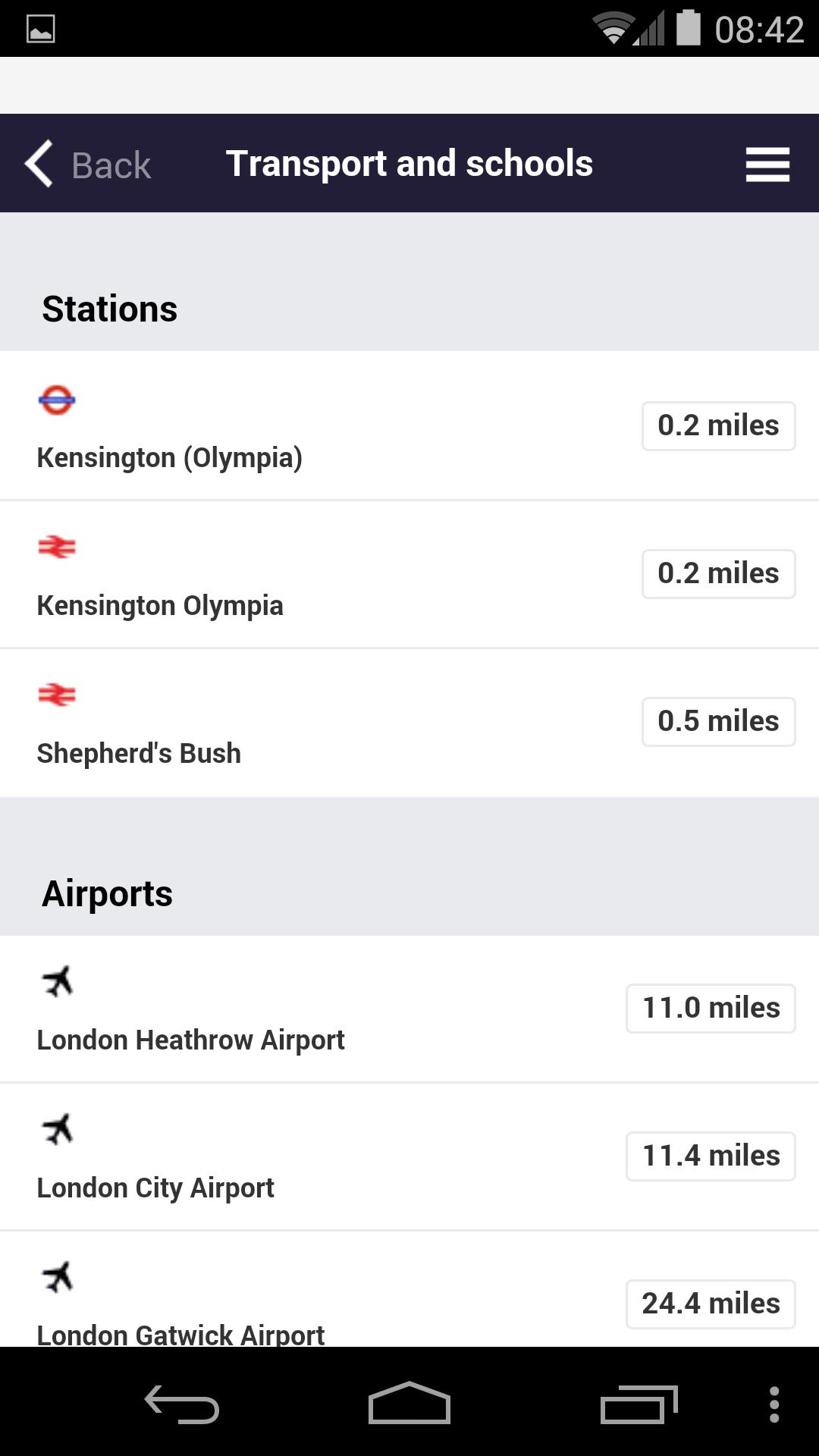819x1456 pixels.
Task: Open the Android recent apps button
Action: 639,1404
